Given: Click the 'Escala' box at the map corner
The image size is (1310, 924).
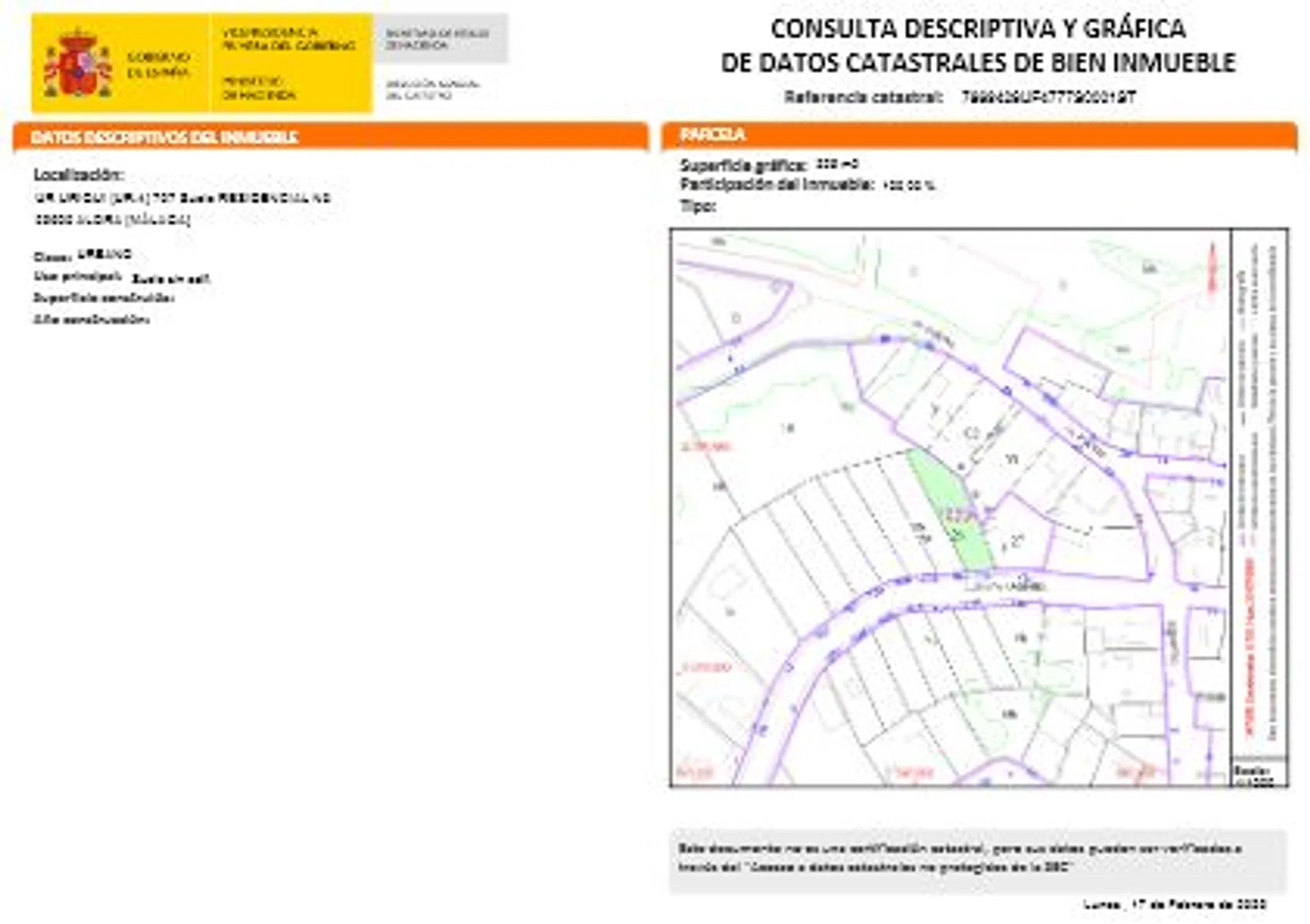Looking at the screenshot, I should [x=1257, y=774].
